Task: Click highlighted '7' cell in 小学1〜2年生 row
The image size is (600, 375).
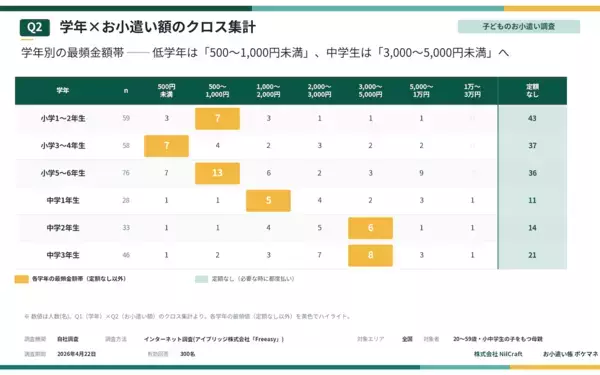Action: tap(217, 119)
